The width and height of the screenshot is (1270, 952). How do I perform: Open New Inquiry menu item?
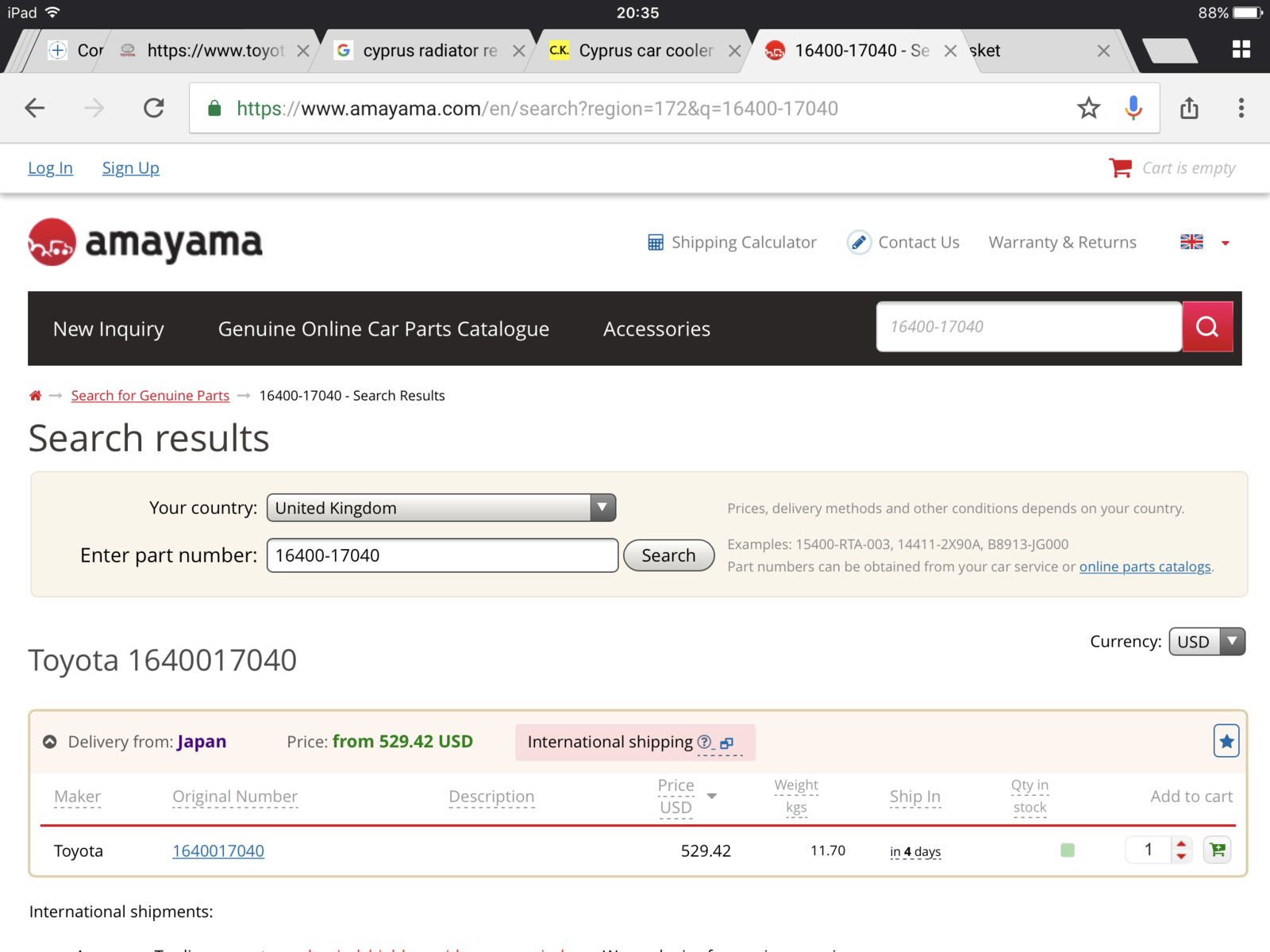click(x=109, y=328)
